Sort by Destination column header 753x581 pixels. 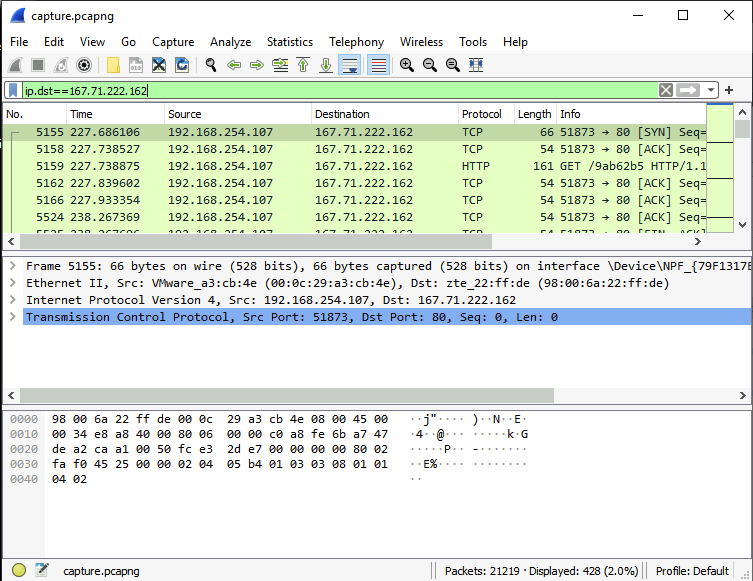click(x=385, y=114)
